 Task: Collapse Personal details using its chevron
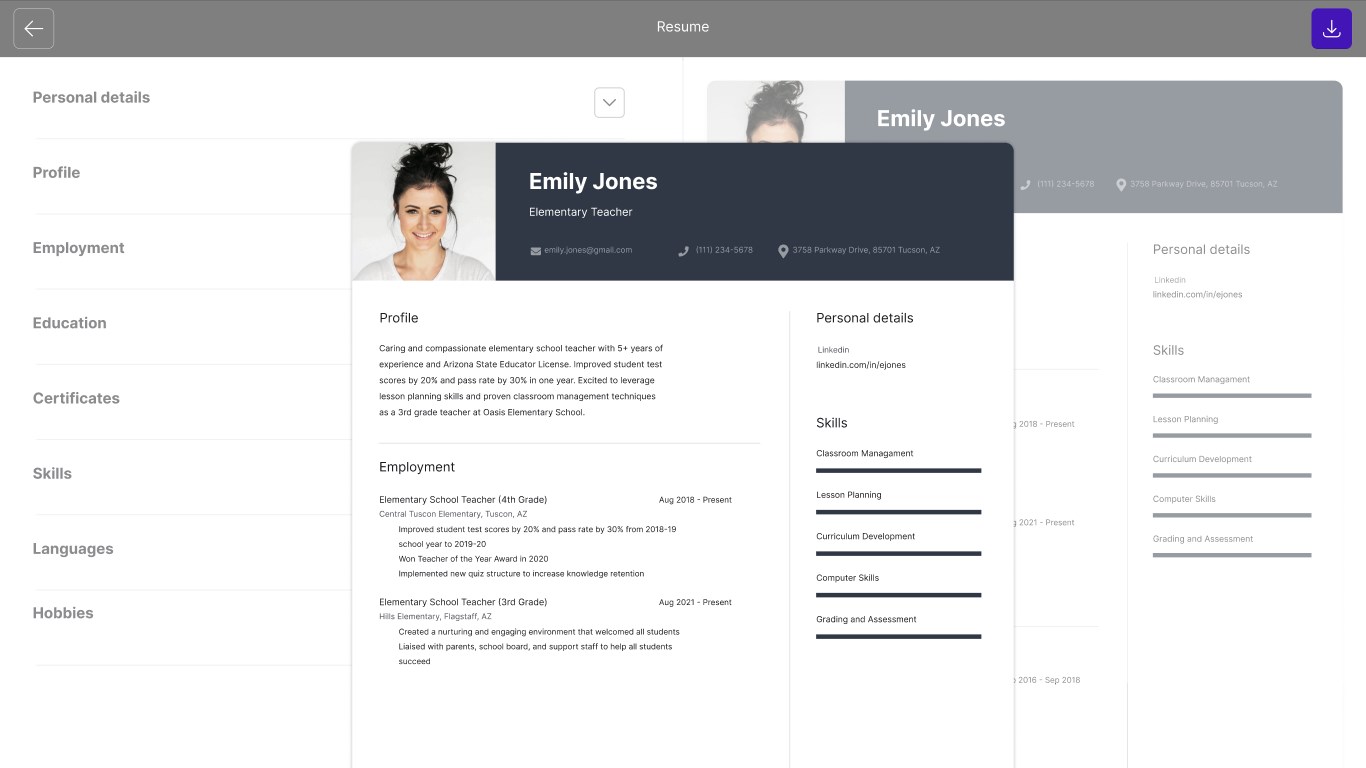609,102
